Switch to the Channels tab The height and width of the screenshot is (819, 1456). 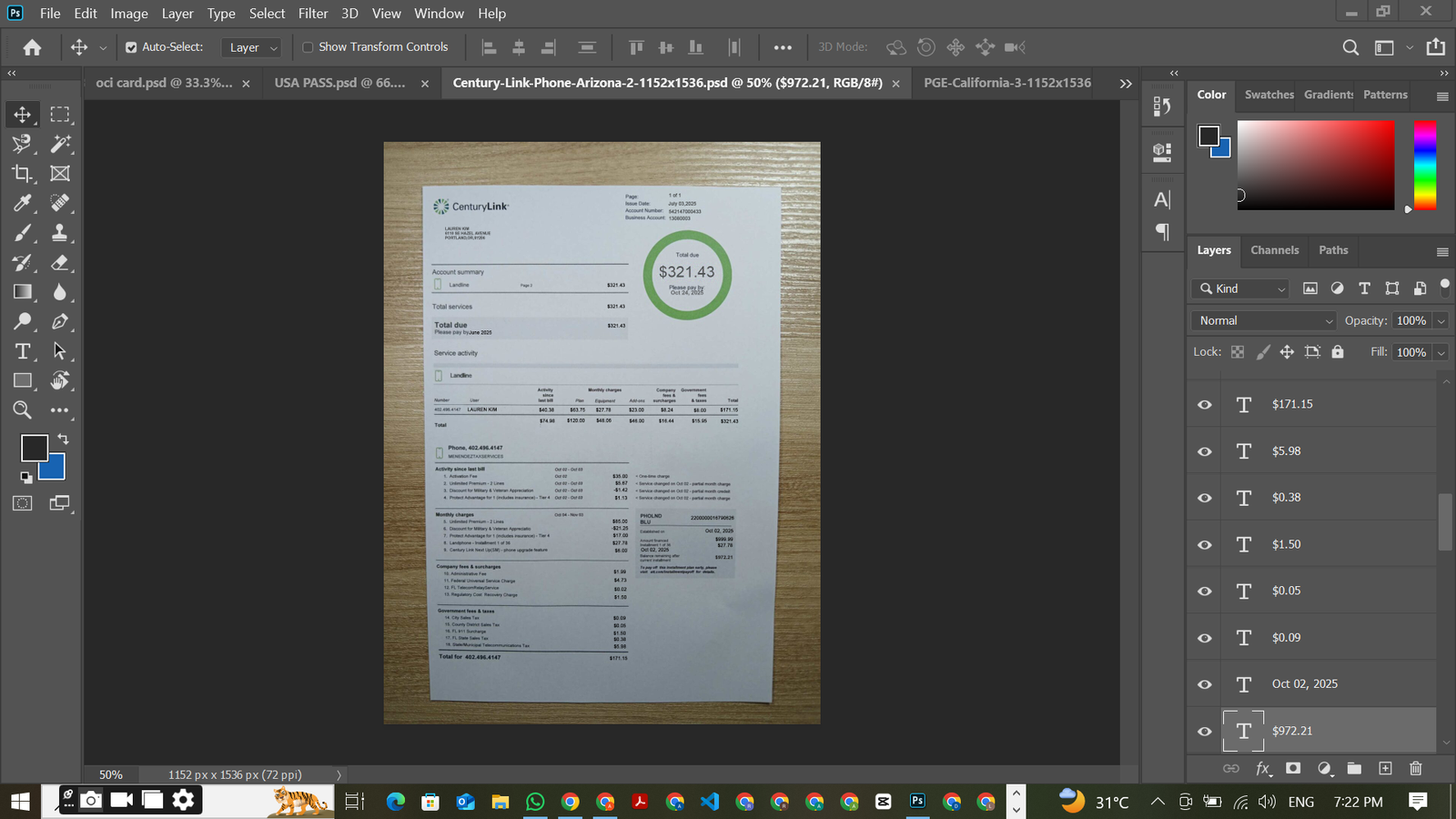point(1274,250)
